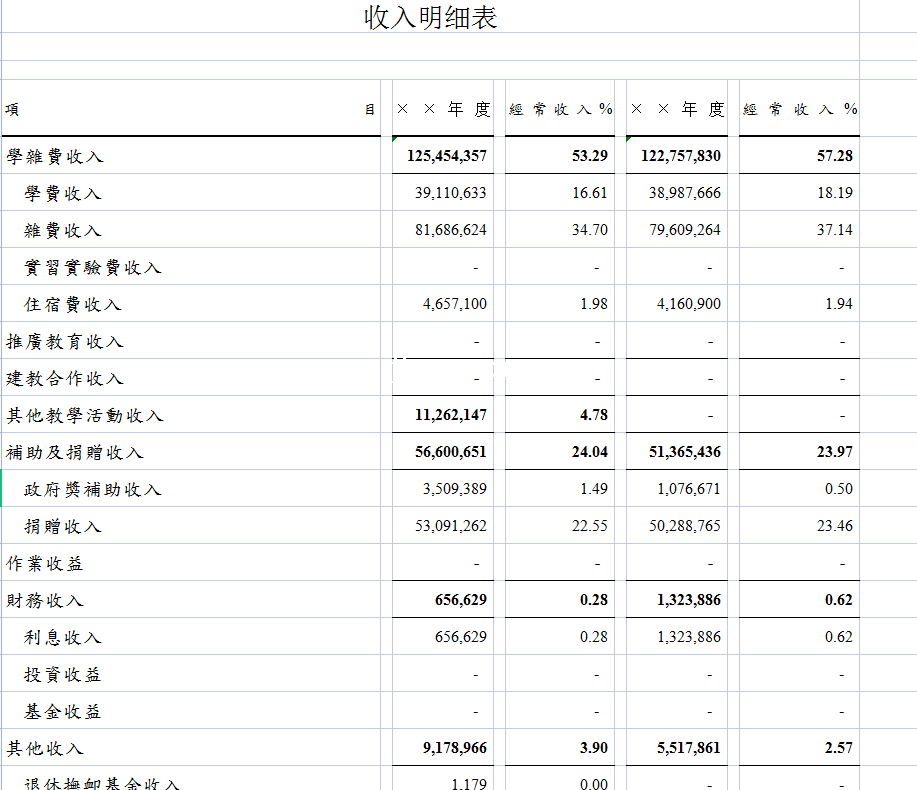Click the 收入明細表 title cell
The image size is (917, 790).
(x=430, y=17)
